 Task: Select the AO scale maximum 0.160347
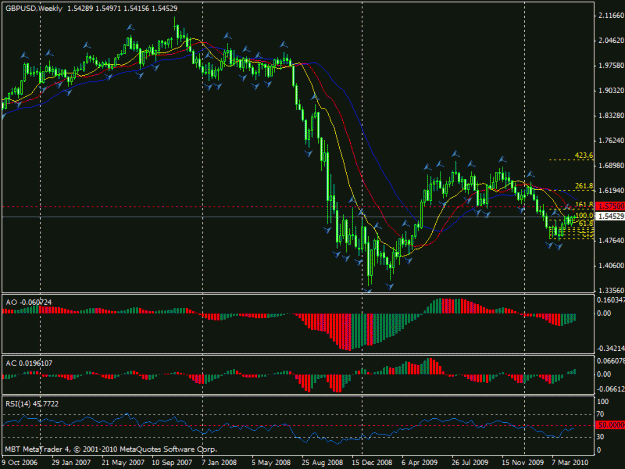coord(611,300)
